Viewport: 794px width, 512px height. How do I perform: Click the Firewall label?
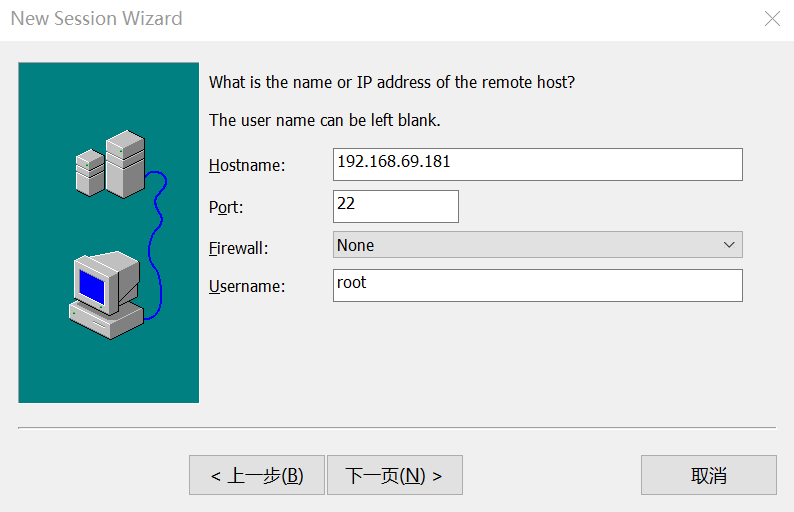click(238, 248)
